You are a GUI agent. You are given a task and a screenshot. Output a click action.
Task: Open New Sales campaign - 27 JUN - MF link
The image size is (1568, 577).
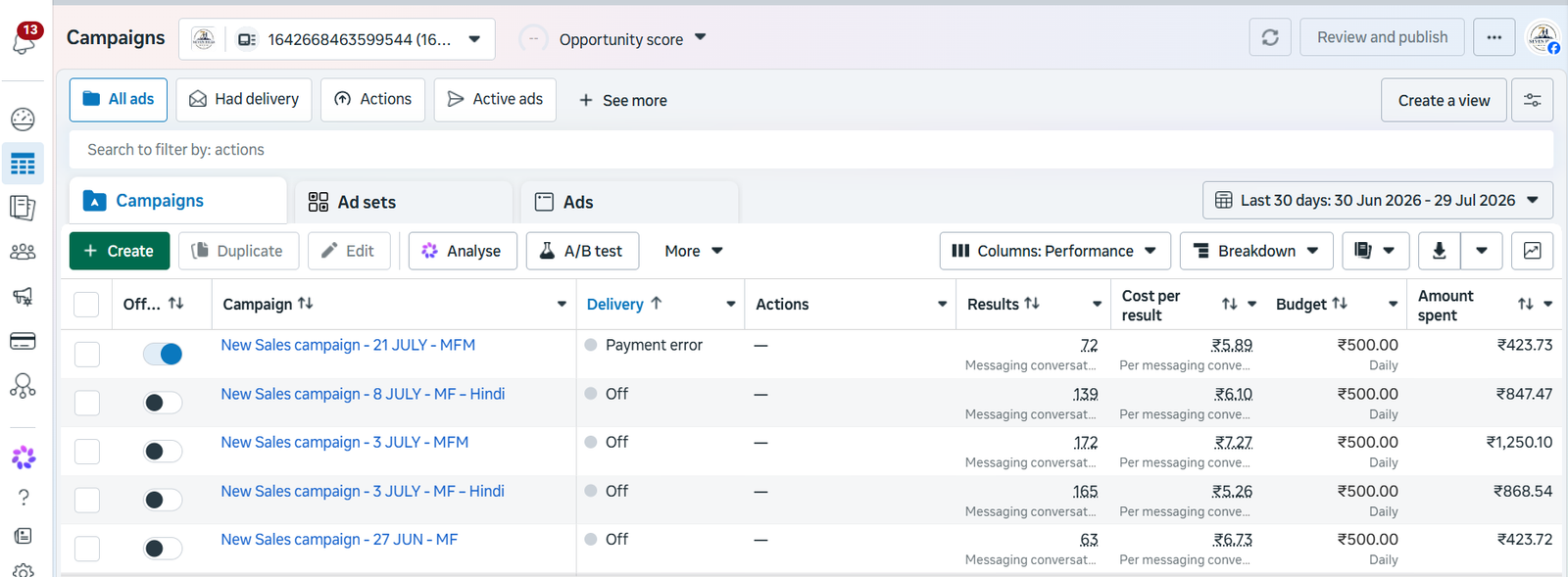pos(339,539)
